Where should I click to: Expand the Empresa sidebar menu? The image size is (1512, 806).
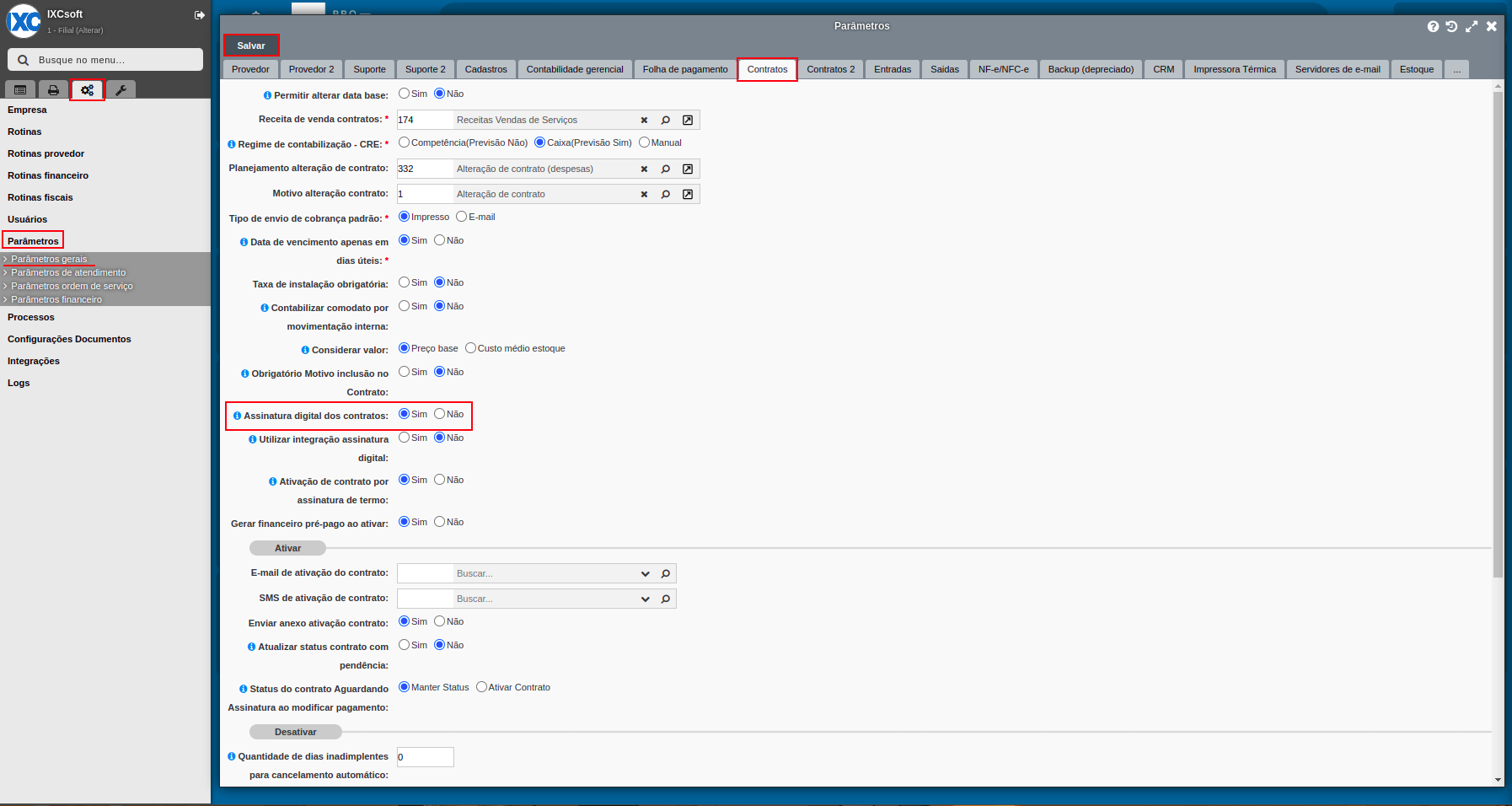tap(27, 110)
